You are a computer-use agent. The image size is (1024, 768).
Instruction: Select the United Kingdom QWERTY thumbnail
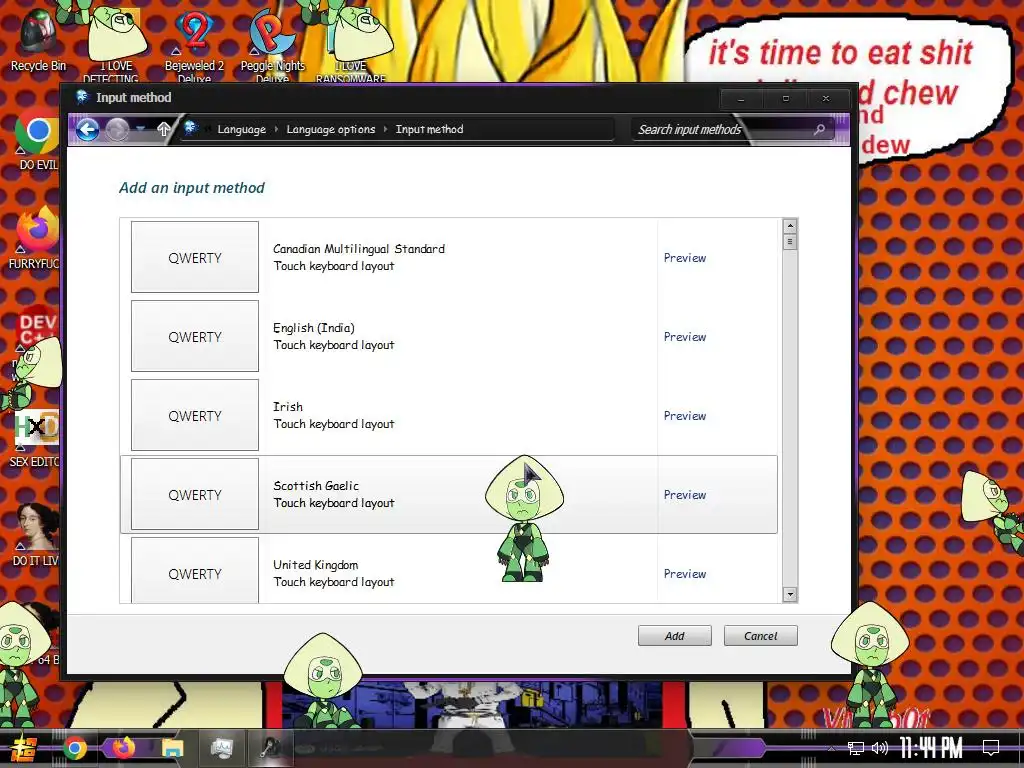point(195,569)
